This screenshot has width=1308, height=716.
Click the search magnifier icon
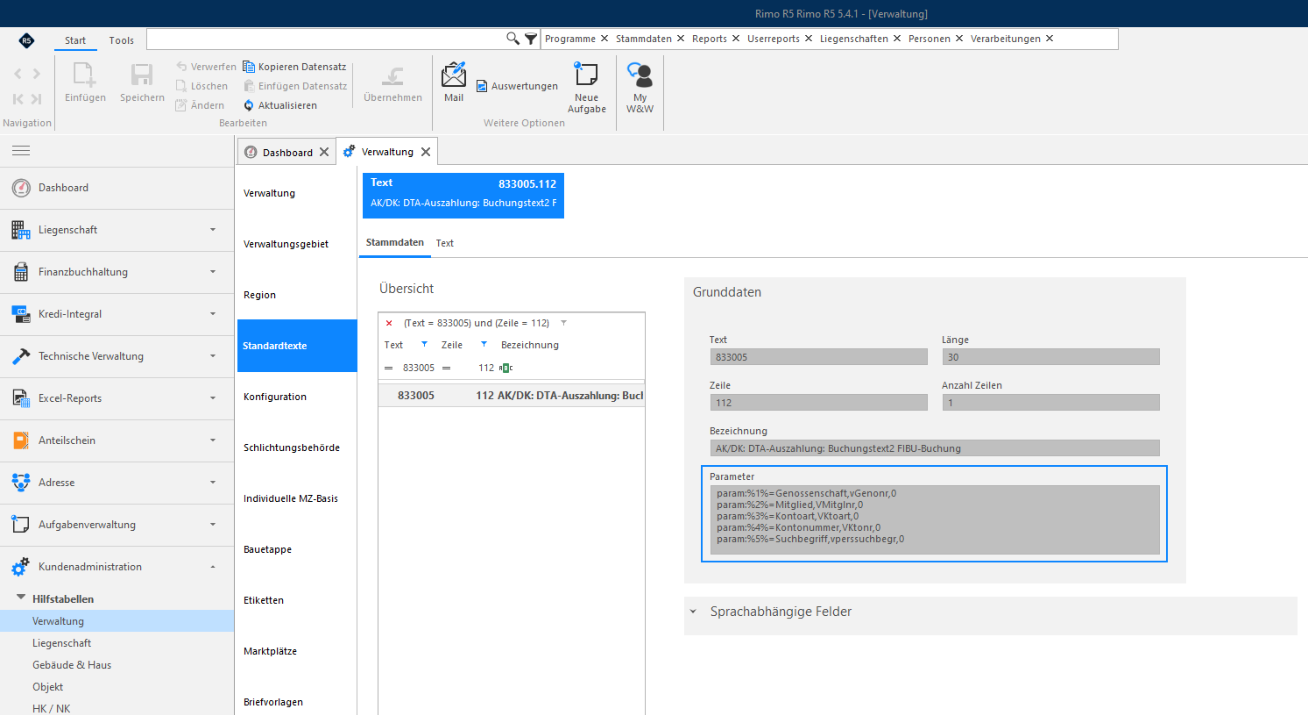(x=513, y=39)
